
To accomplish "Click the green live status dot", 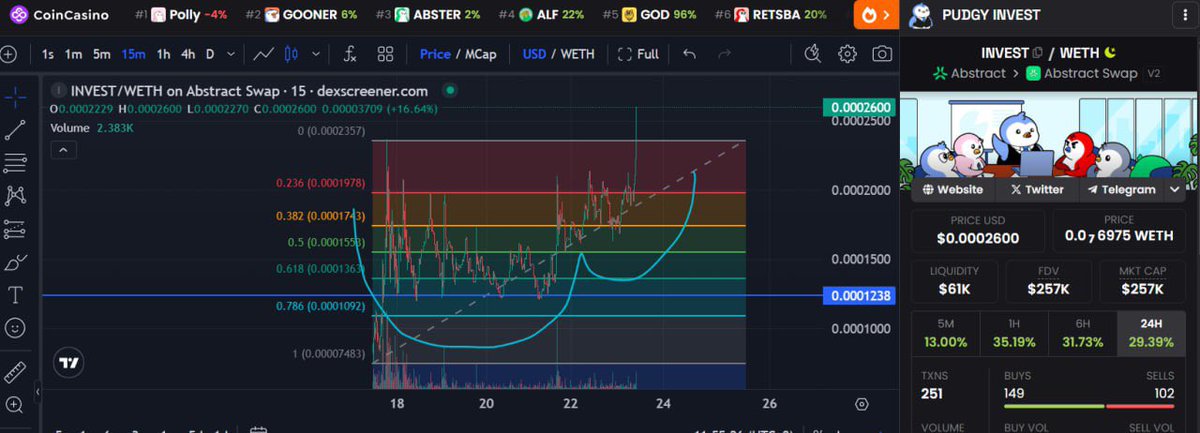I will (x=450, y=90).
